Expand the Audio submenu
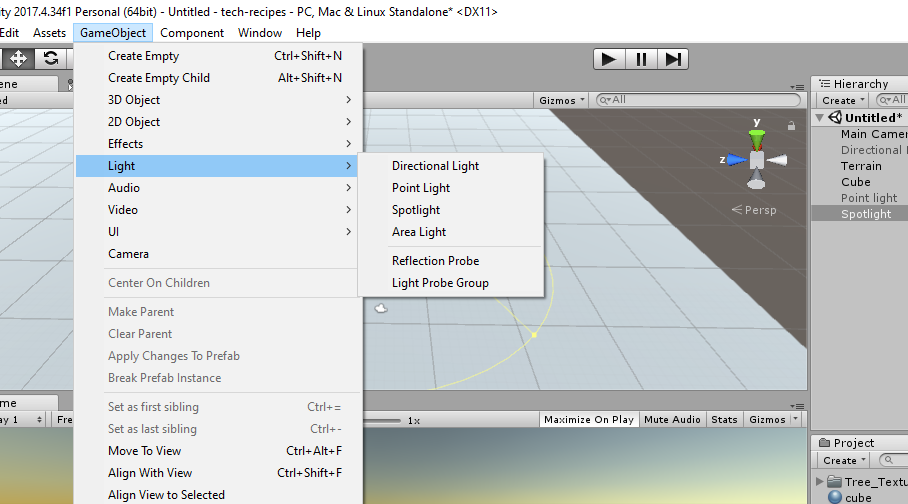This screenshot has width=908, height=504. tap(219, 188)
